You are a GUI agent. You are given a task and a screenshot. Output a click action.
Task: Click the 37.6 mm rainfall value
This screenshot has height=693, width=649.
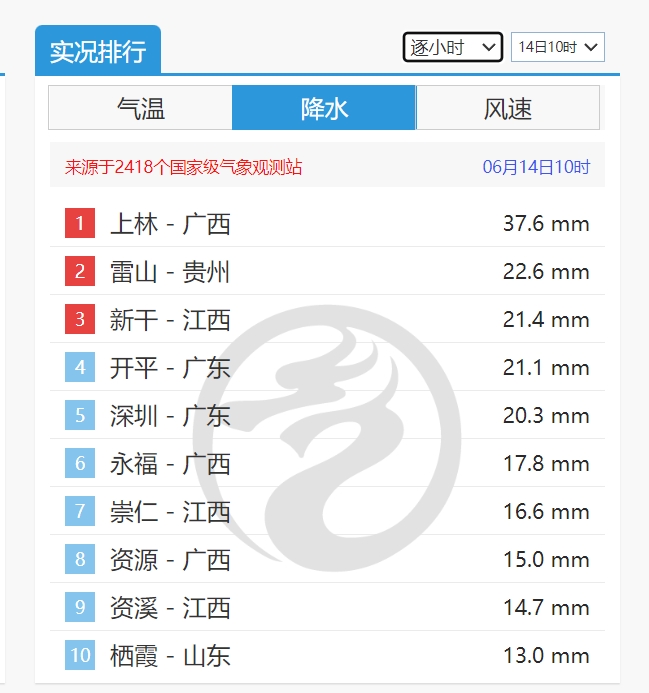pos(546,223)
